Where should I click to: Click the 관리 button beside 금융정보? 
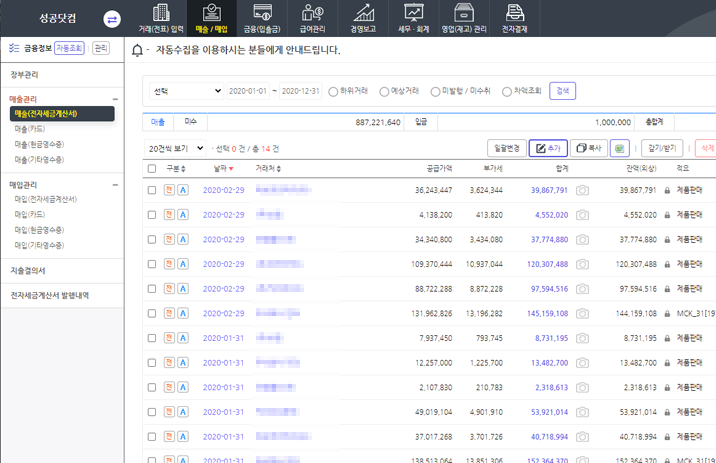pyautogui.click(x=100, y=48)
